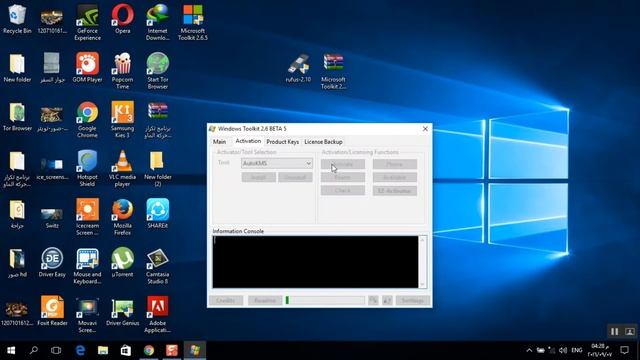This screenshot has width=640, height=360.
Task: Click the Phone activation button
Action: click(395, 164)
